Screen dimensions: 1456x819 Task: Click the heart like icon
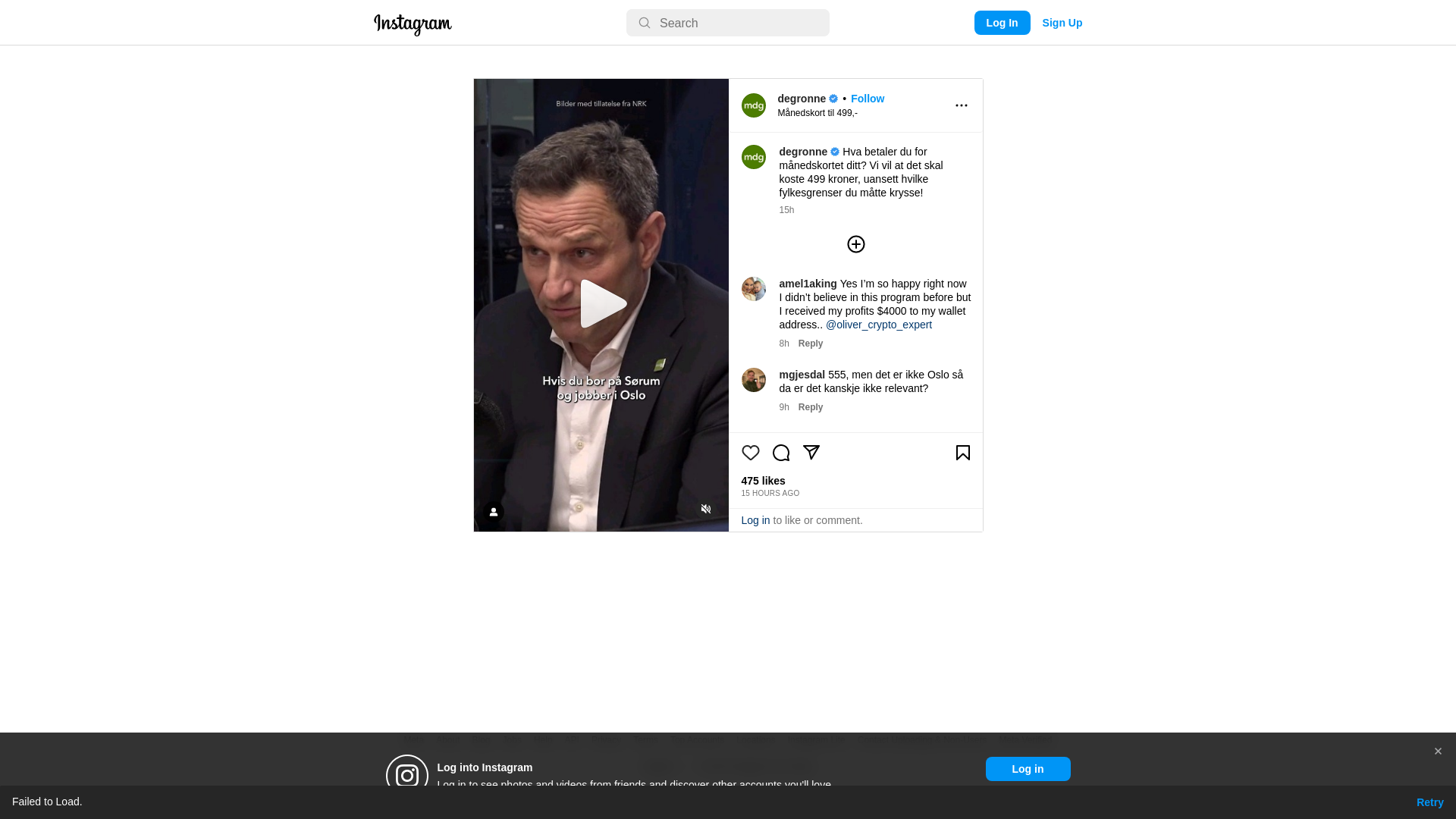[x=750, y=453]
